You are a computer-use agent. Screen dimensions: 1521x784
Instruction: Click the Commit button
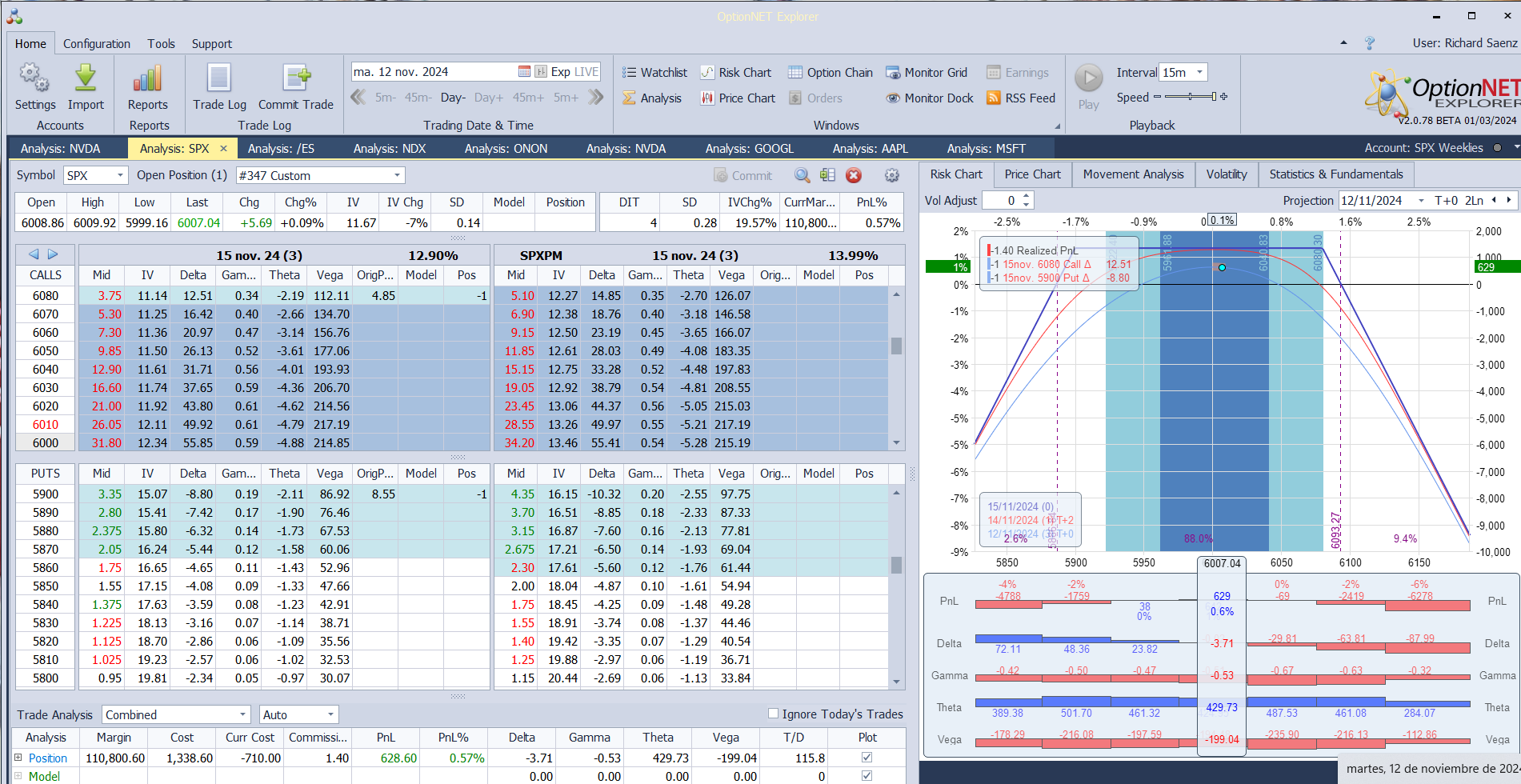[742, 175]
